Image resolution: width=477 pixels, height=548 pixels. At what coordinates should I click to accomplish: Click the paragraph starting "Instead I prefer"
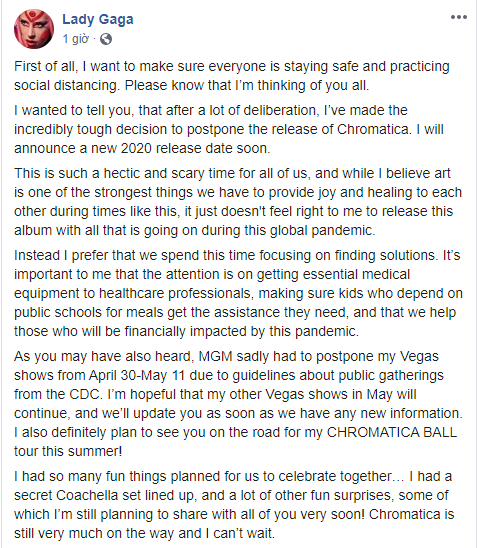point(238,293)
